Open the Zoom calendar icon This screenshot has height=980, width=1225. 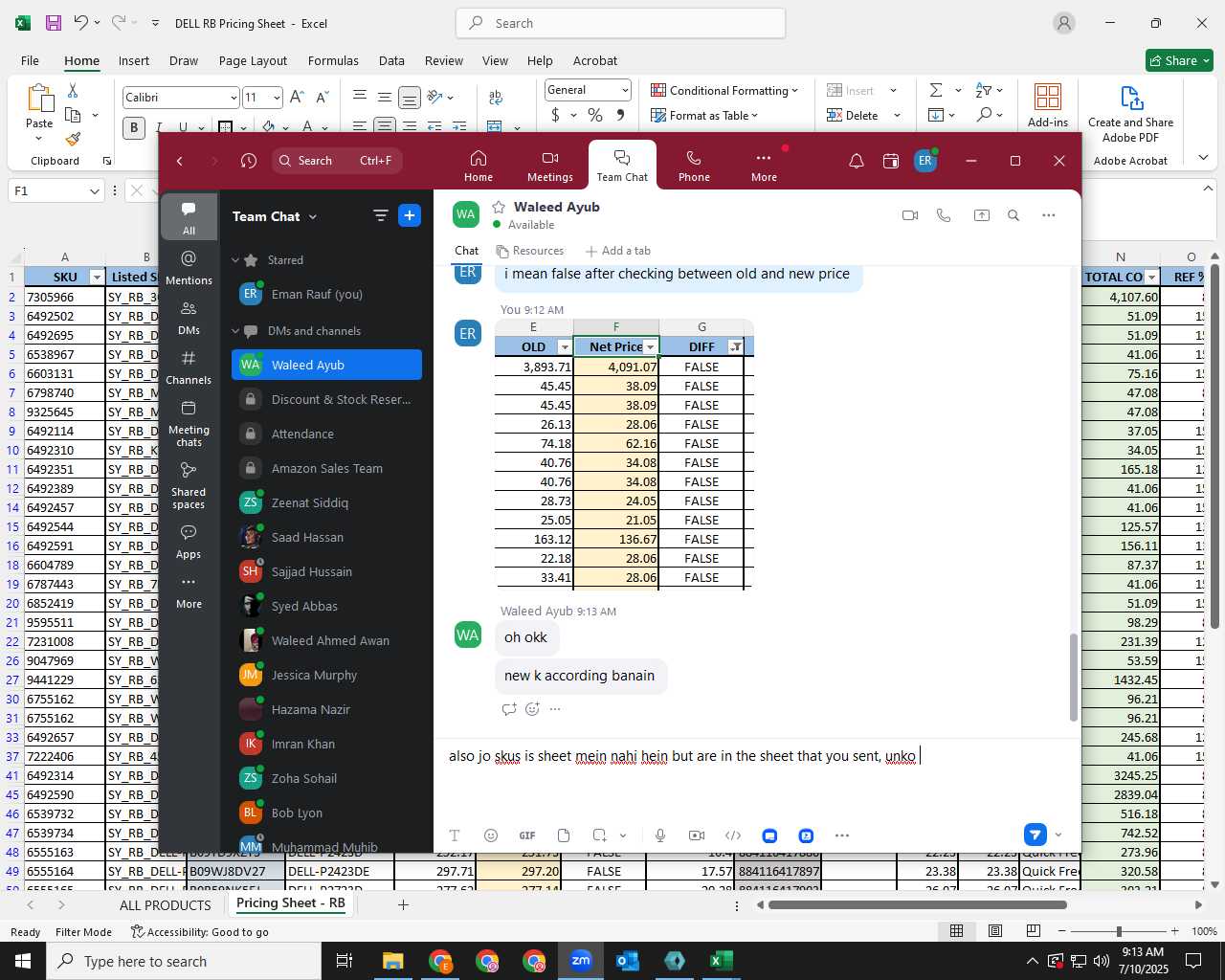click(891, 161)
